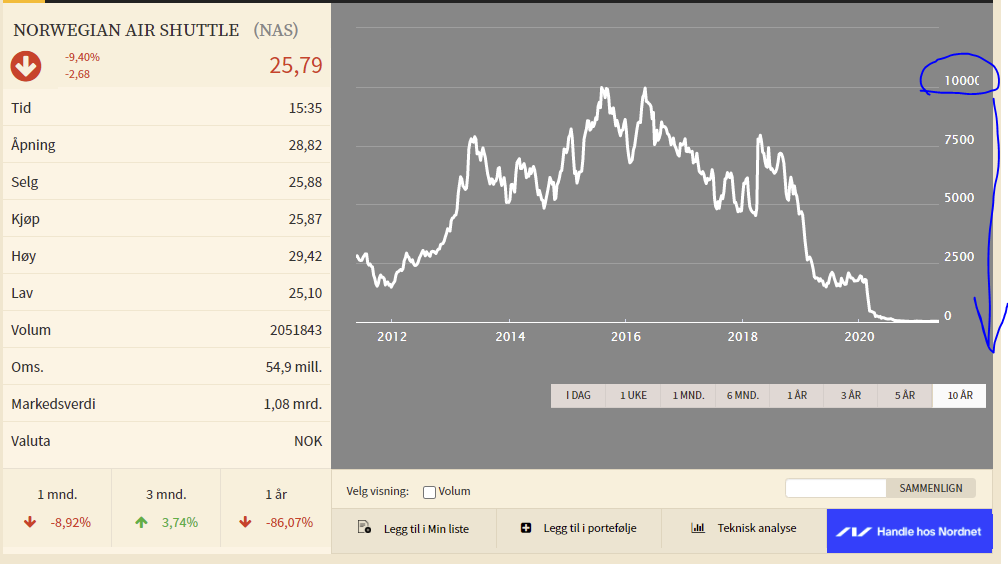
Task: Click into the compare input field
Action: coord(836,488)
